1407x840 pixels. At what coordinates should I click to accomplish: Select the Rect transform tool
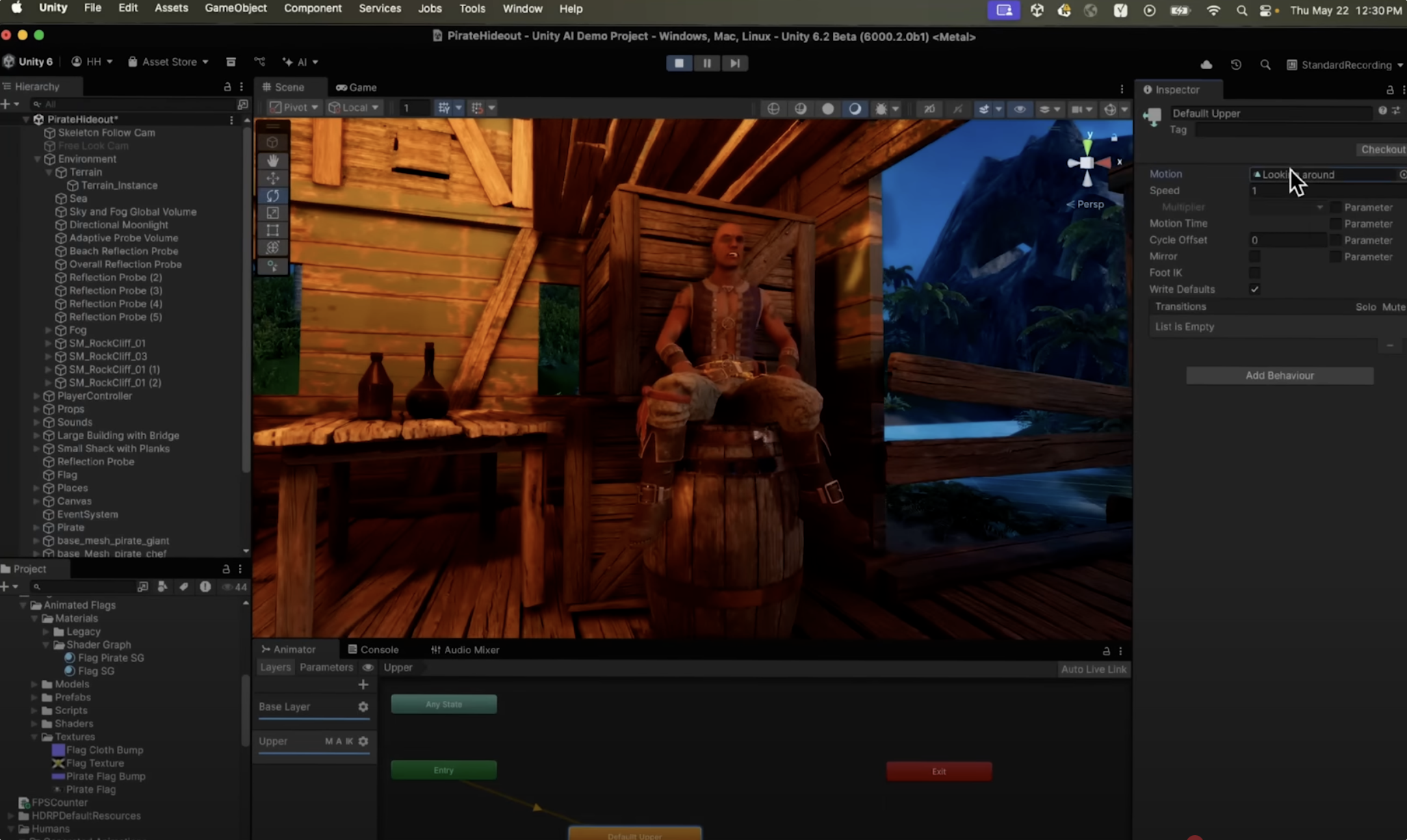click(x=272, y=230)
